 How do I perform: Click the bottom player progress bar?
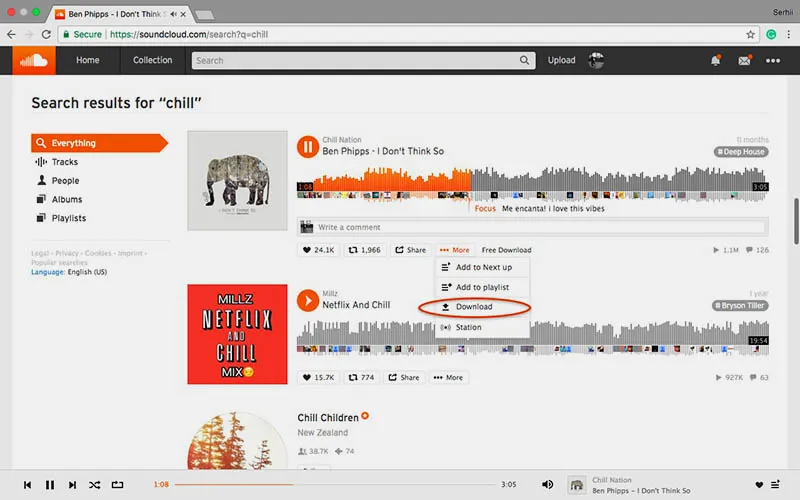335,484
